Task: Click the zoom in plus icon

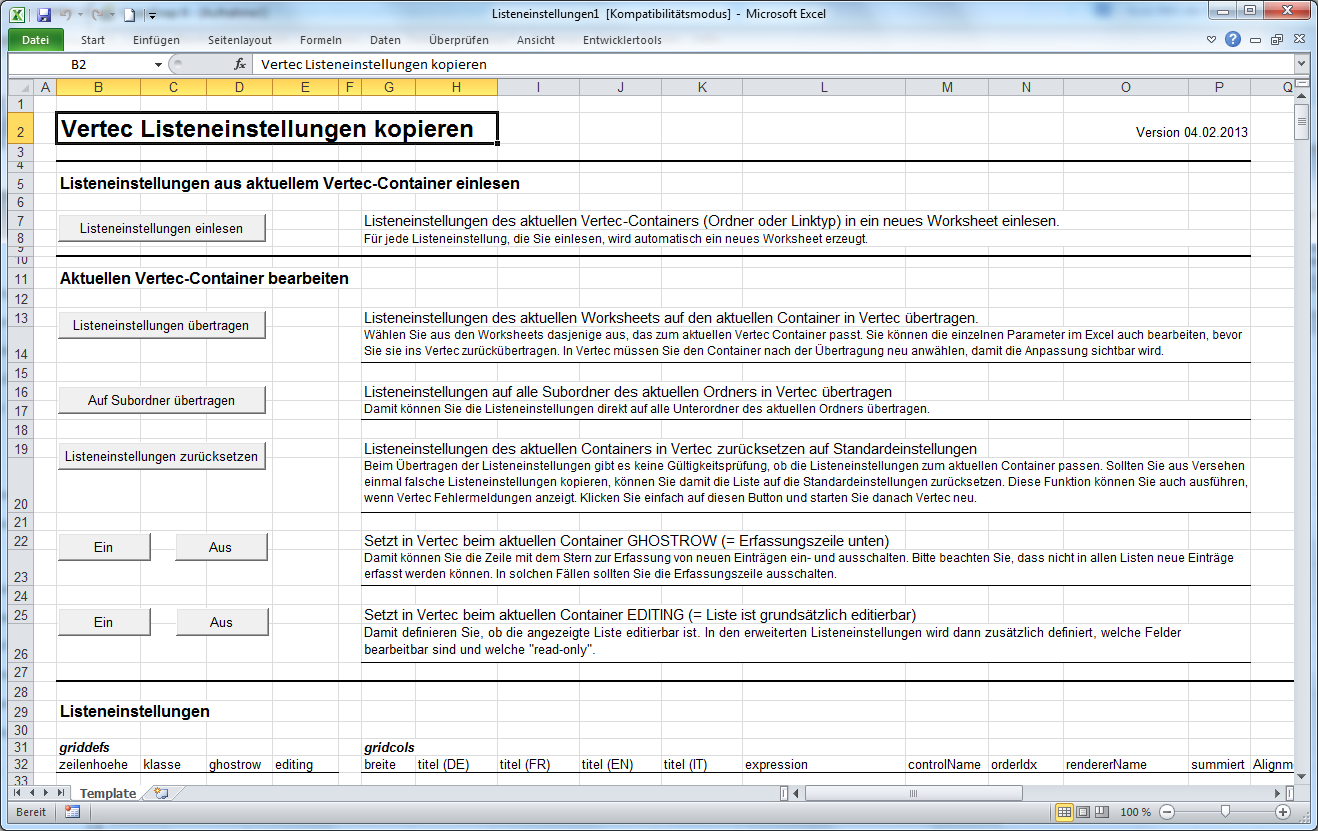Action: (x=1283, y=812)
